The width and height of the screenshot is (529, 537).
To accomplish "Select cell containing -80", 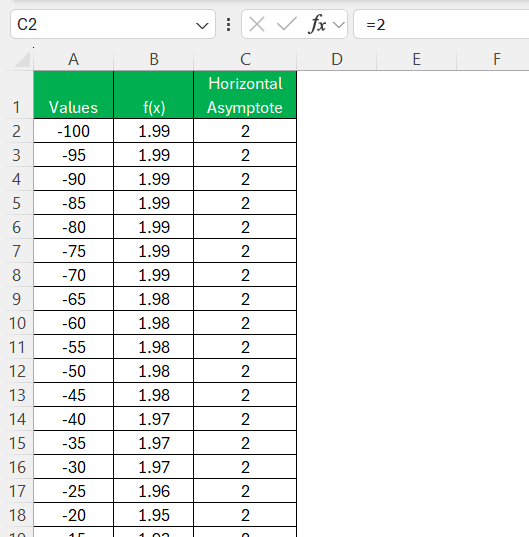I will point(74,227).
